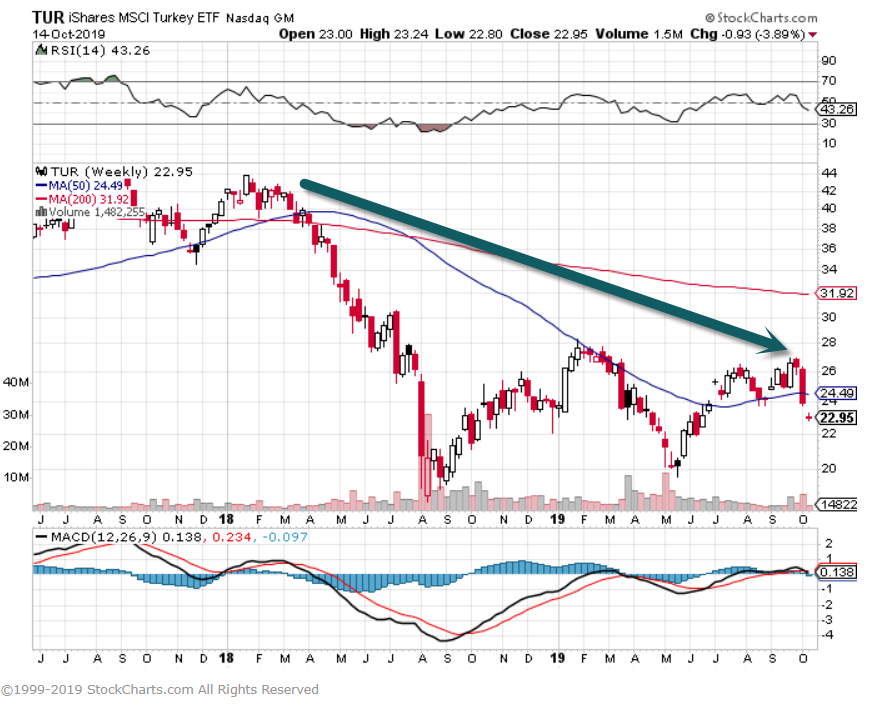Click the 18 year label under MACD panel
This screenshot has height=711, width=872.
pyautogui.click(x=226, y=658)
